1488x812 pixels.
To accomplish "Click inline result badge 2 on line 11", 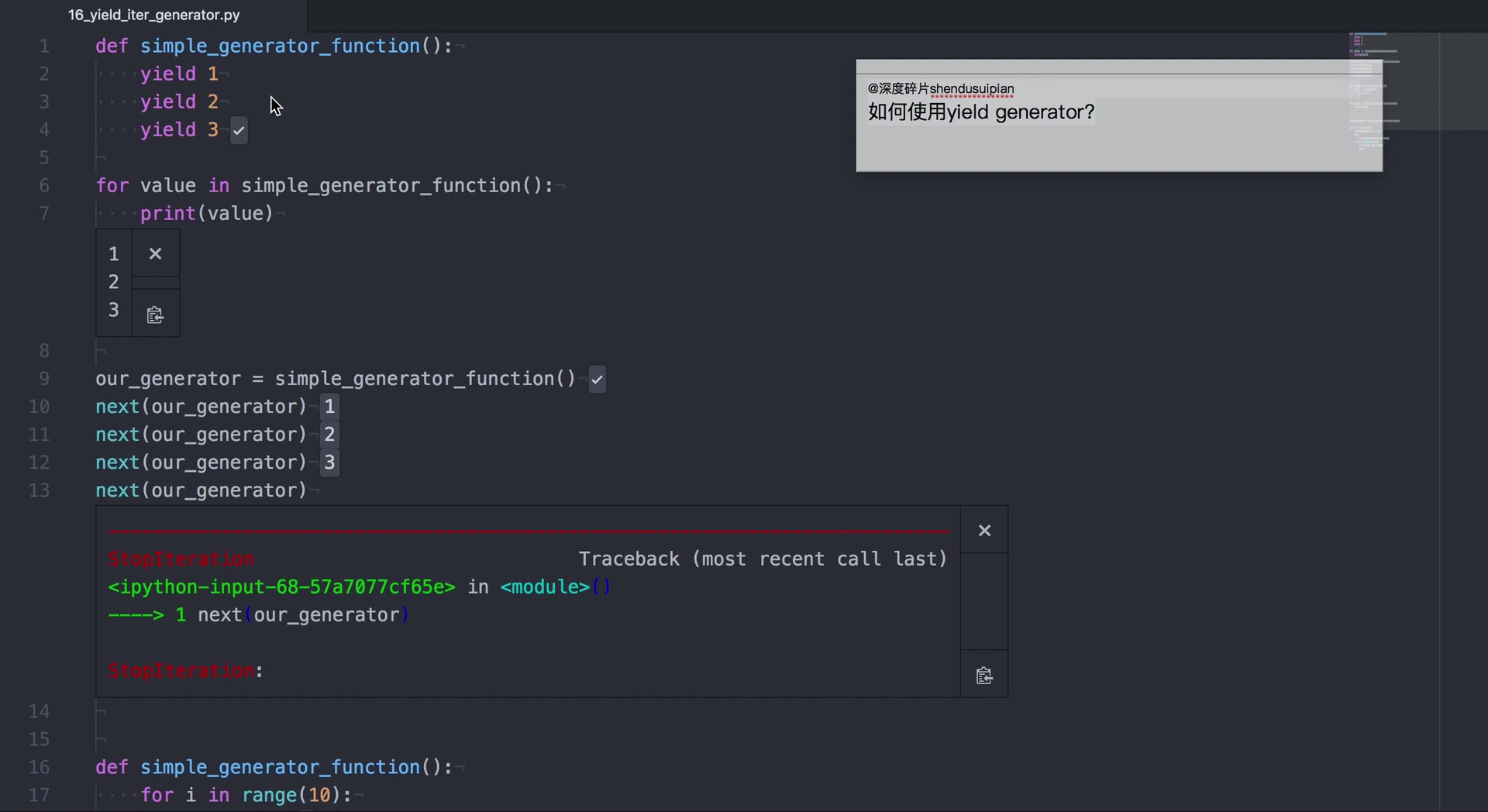I will click(x=329, y=435).
